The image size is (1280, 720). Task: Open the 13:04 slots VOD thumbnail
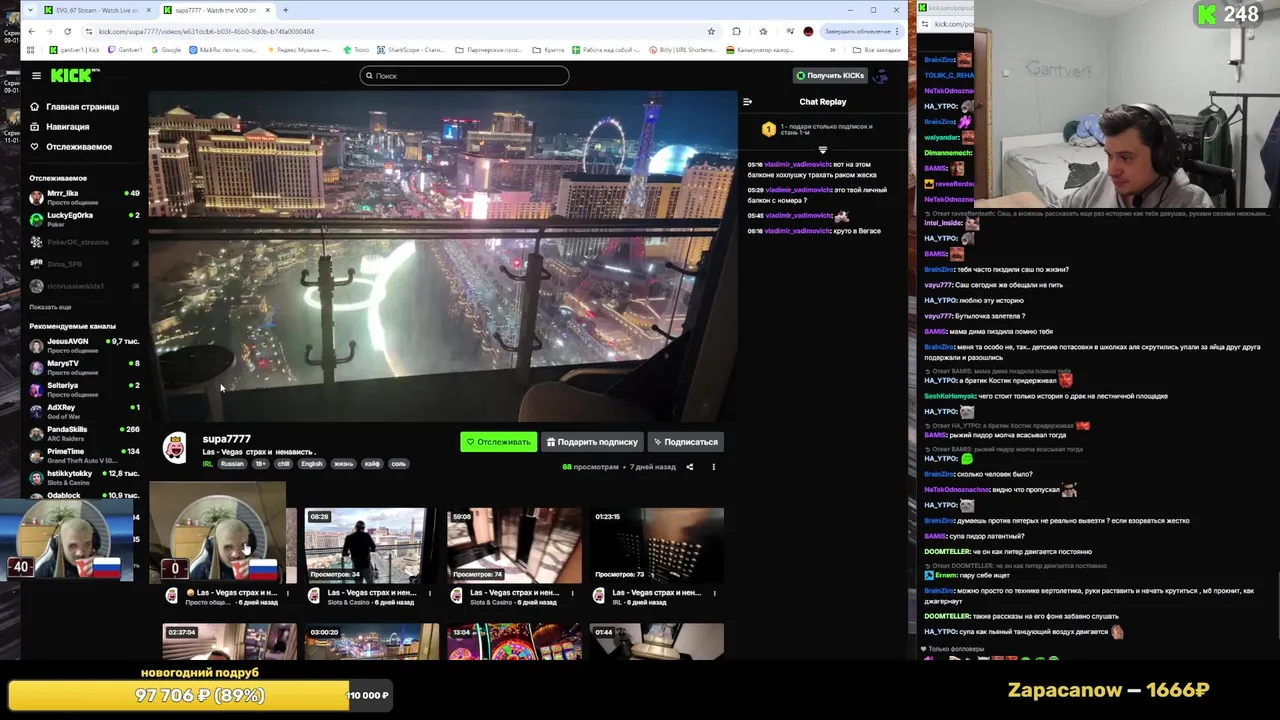[x=514, y=642]
